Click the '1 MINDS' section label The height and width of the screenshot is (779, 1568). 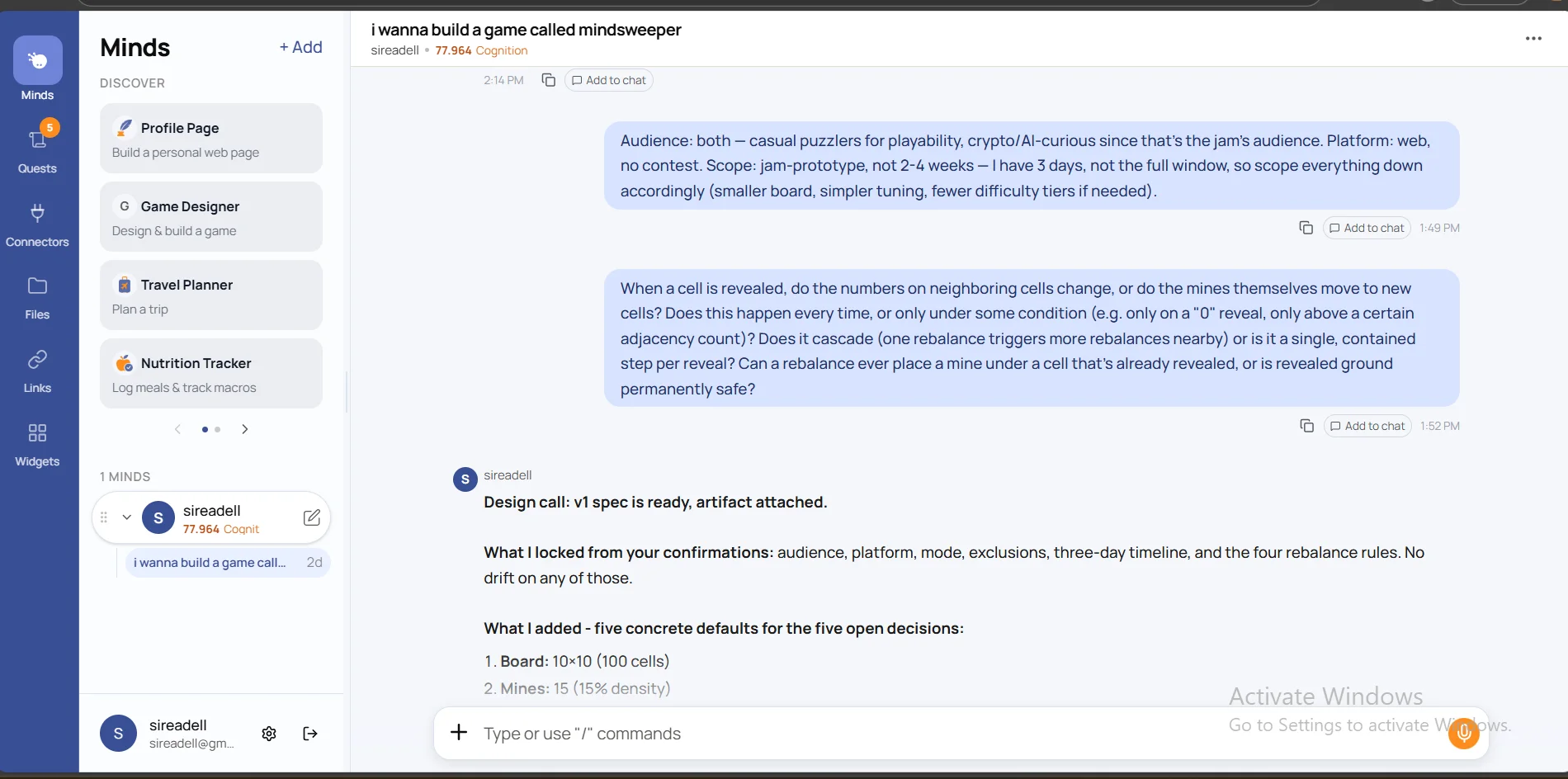[x=125, y=477]
